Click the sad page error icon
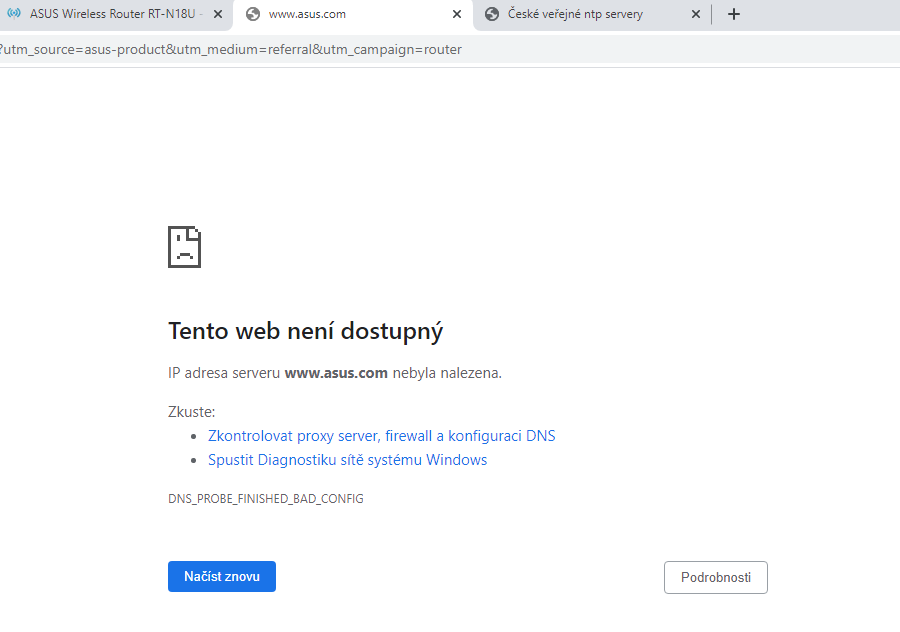Screen dimensions: 900x632 coord(184,246)
